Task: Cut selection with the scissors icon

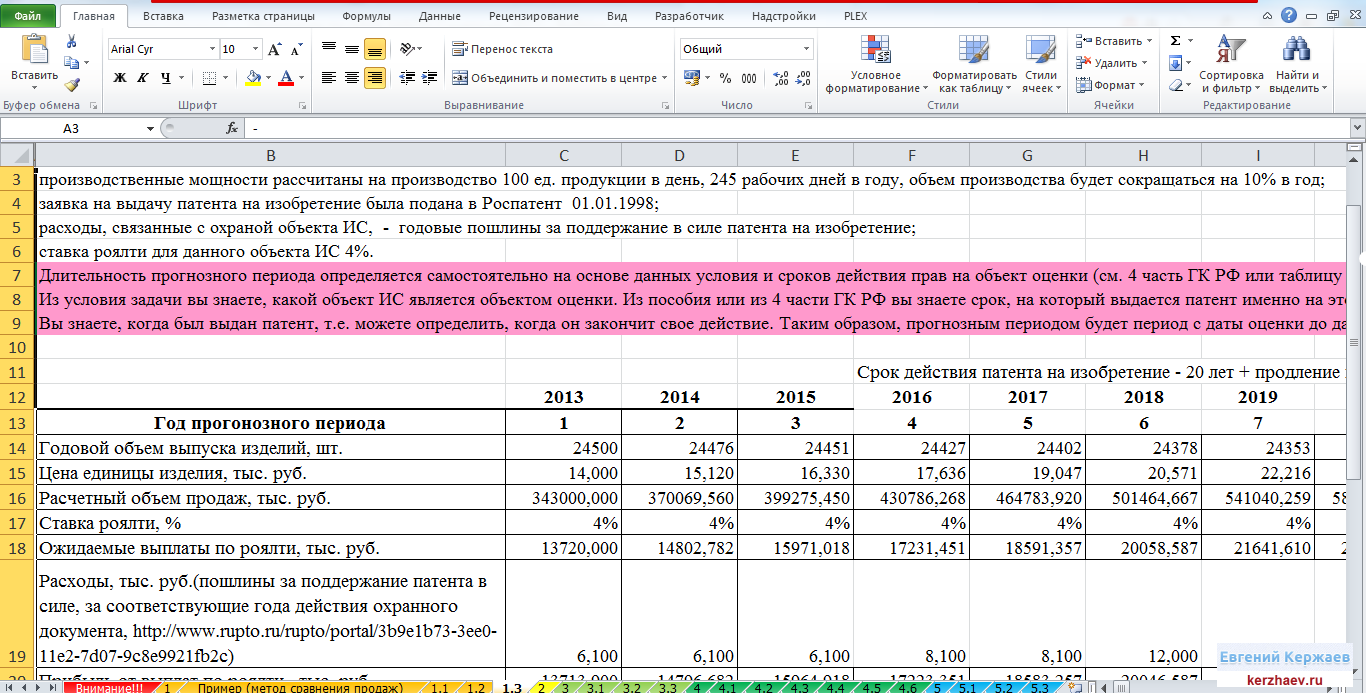Action: [x=71, y=41]
